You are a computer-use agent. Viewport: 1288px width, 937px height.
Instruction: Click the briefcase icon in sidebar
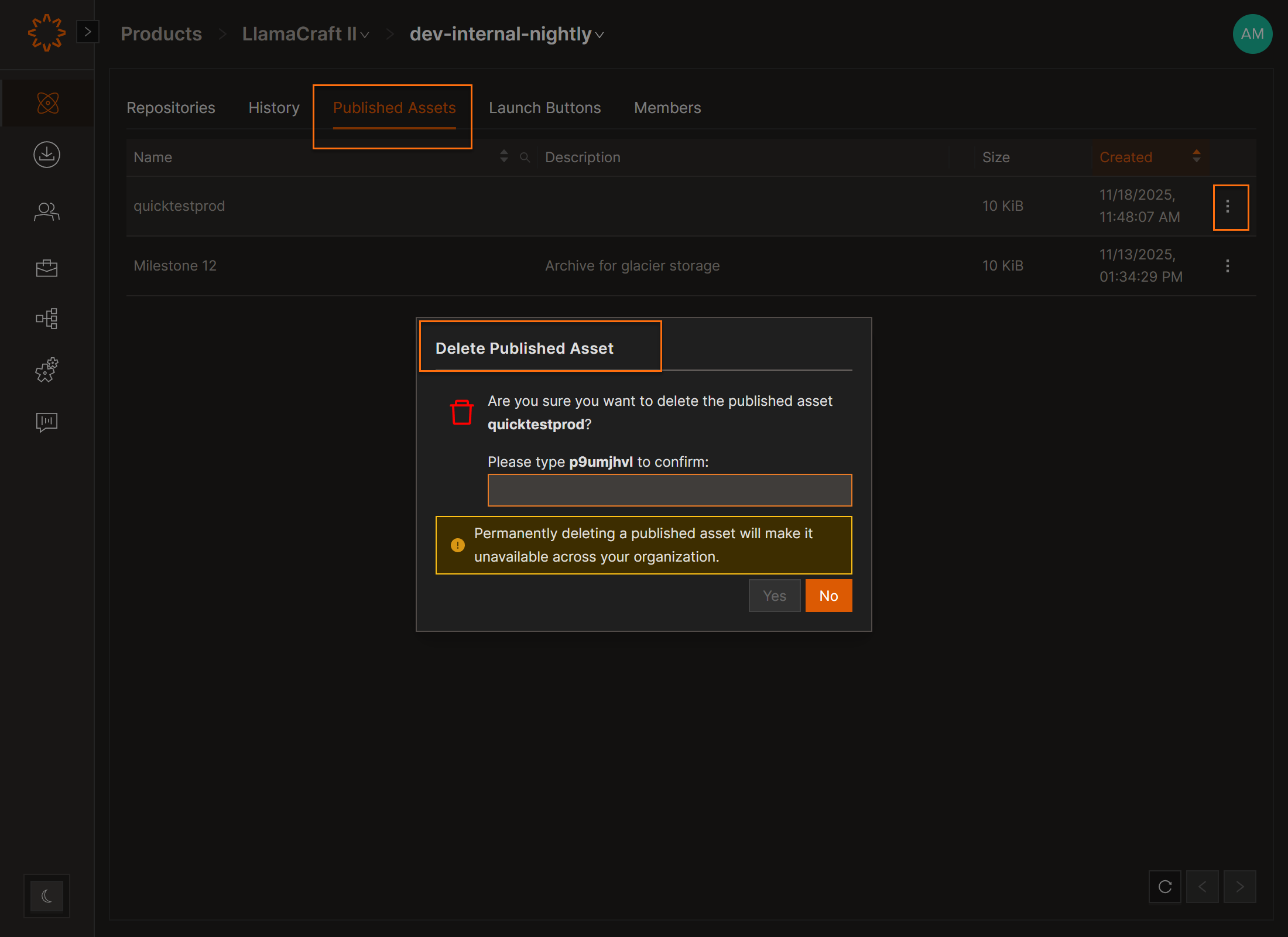coord(47,268)
